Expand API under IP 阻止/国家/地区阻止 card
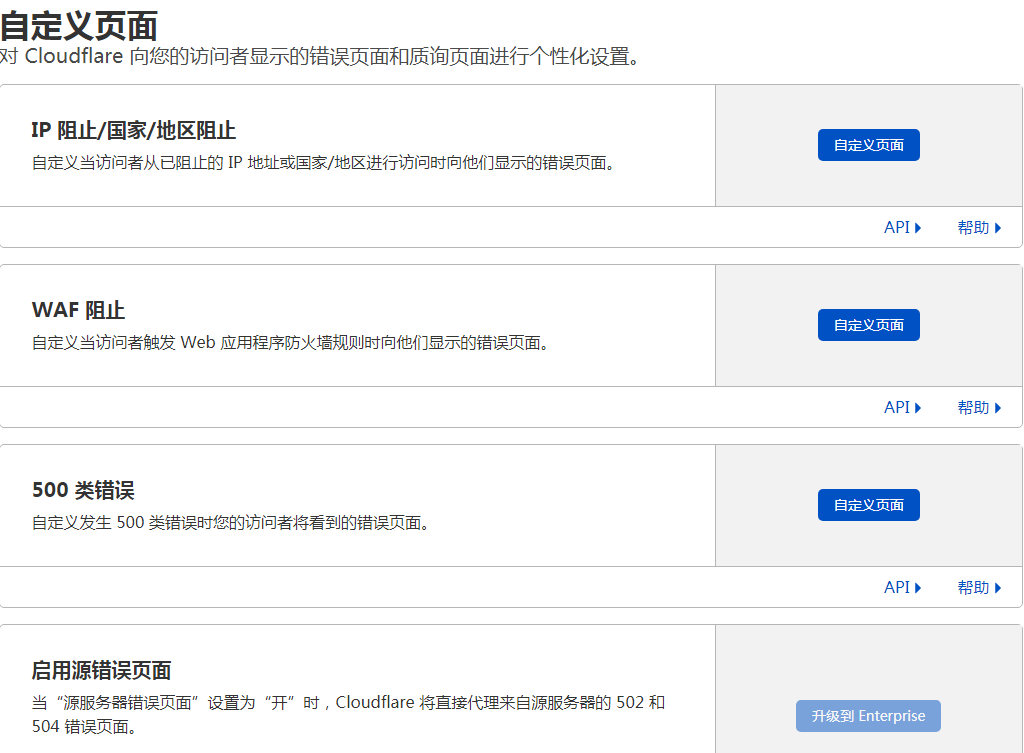This screenshot has width=1024, height=753. [x=902, y=227]
